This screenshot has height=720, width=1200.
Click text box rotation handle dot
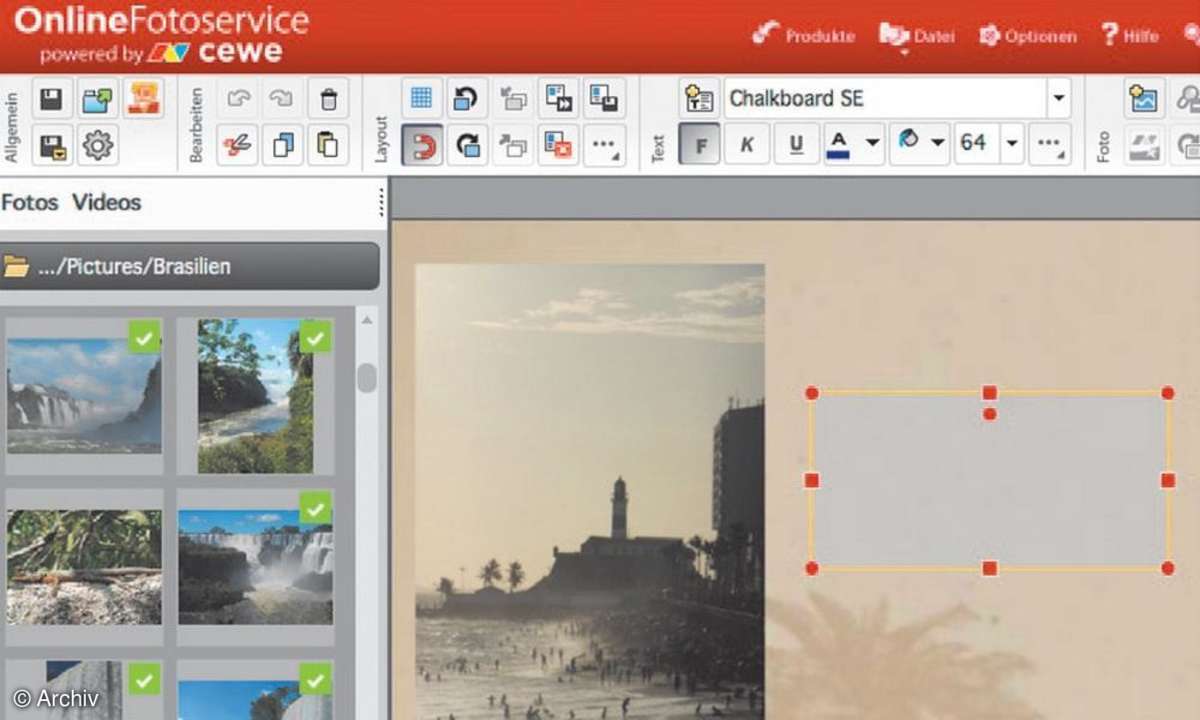point(989,414)
